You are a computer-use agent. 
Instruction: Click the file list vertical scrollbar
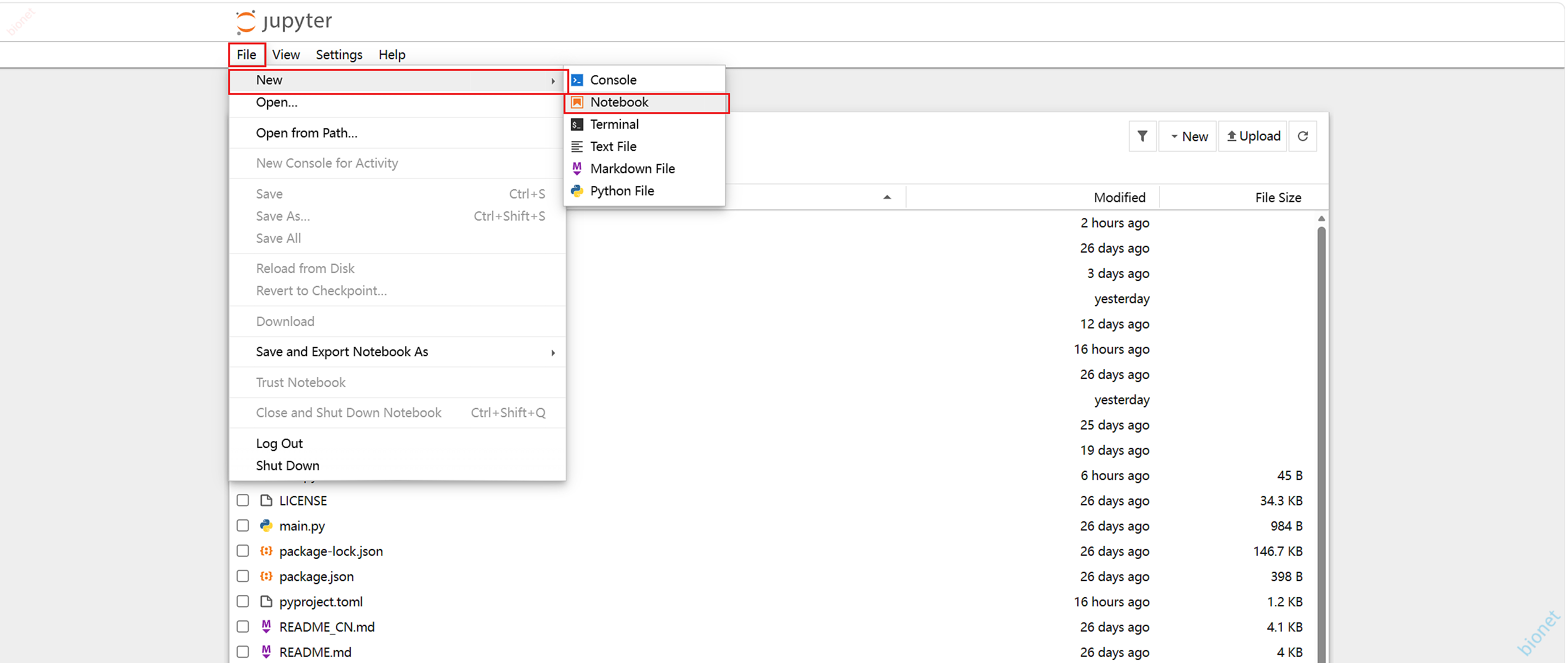(x=1321, y=444)
